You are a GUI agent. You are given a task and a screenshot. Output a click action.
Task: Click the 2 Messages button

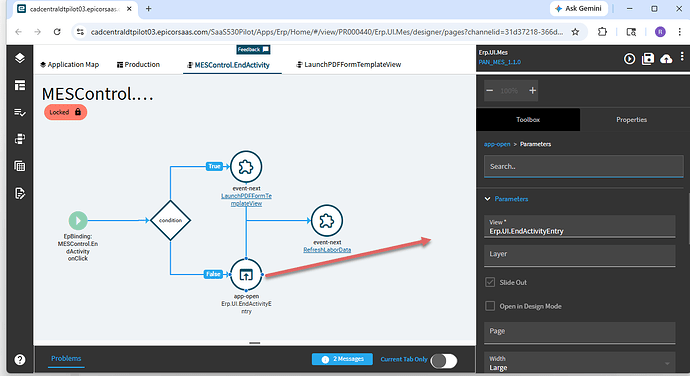point(342,359)
